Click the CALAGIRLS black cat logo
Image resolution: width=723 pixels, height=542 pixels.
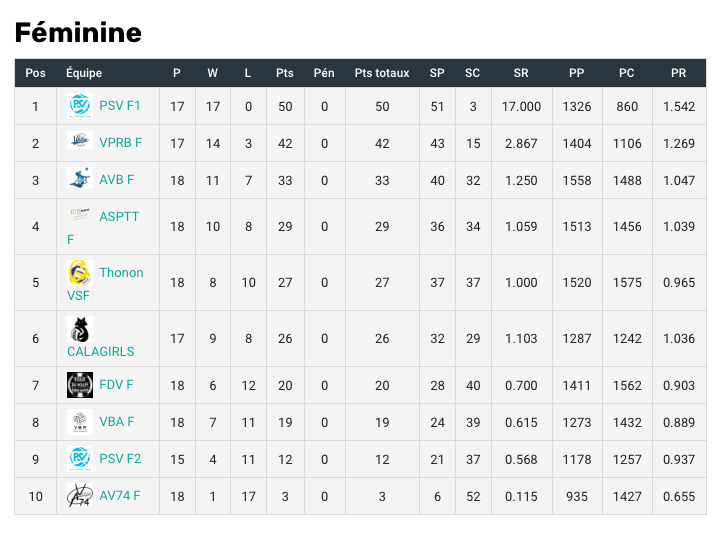coord(80,329)
